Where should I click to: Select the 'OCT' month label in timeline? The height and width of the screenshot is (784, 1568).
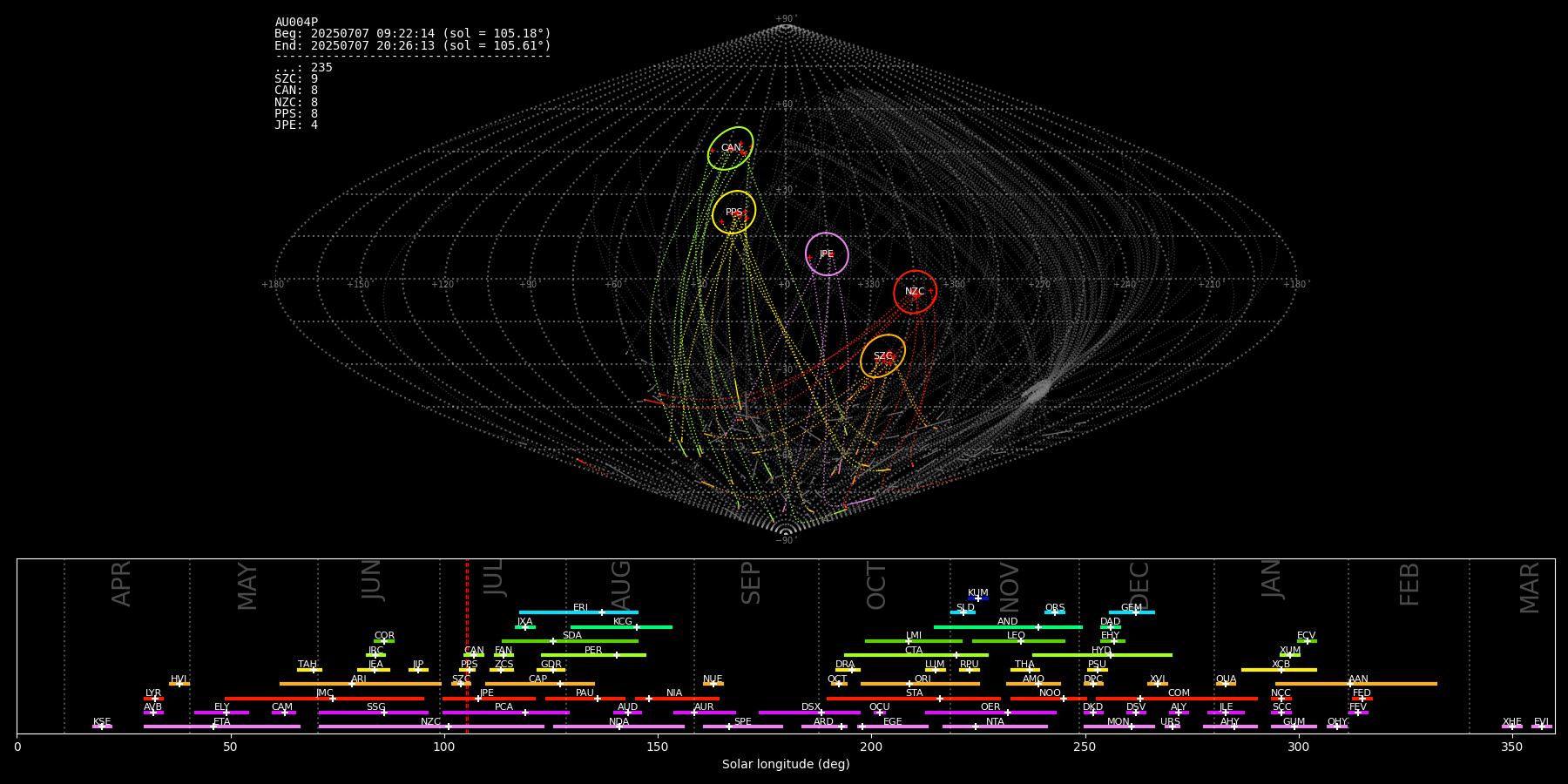pos(876,585)
